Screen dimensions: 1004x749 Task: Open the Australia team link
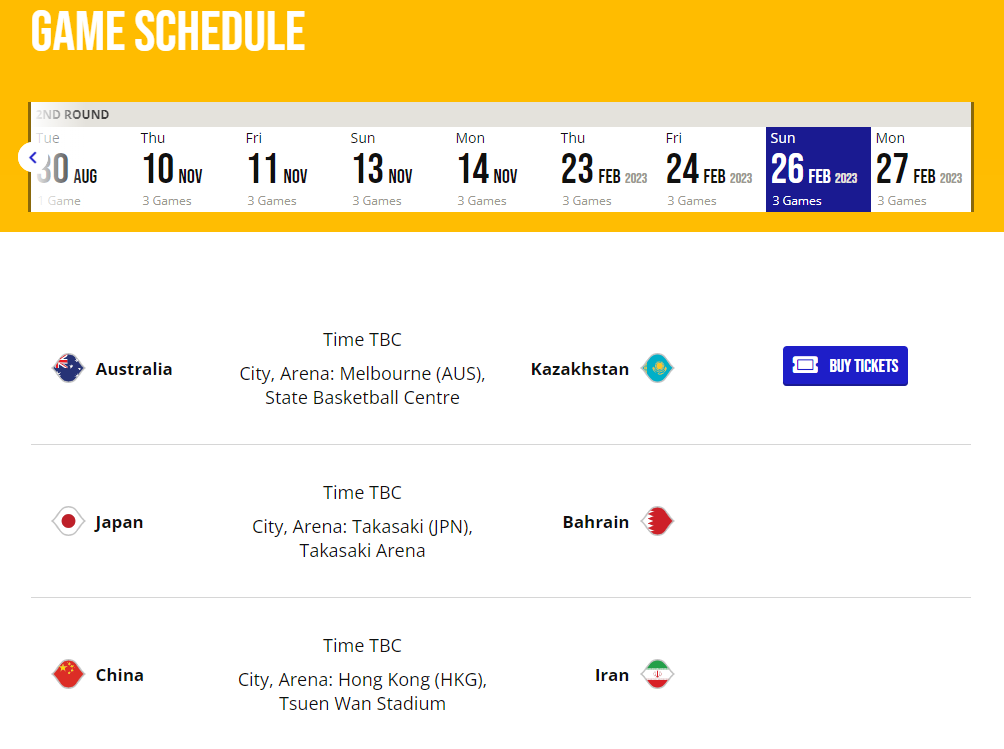(134, 369)
